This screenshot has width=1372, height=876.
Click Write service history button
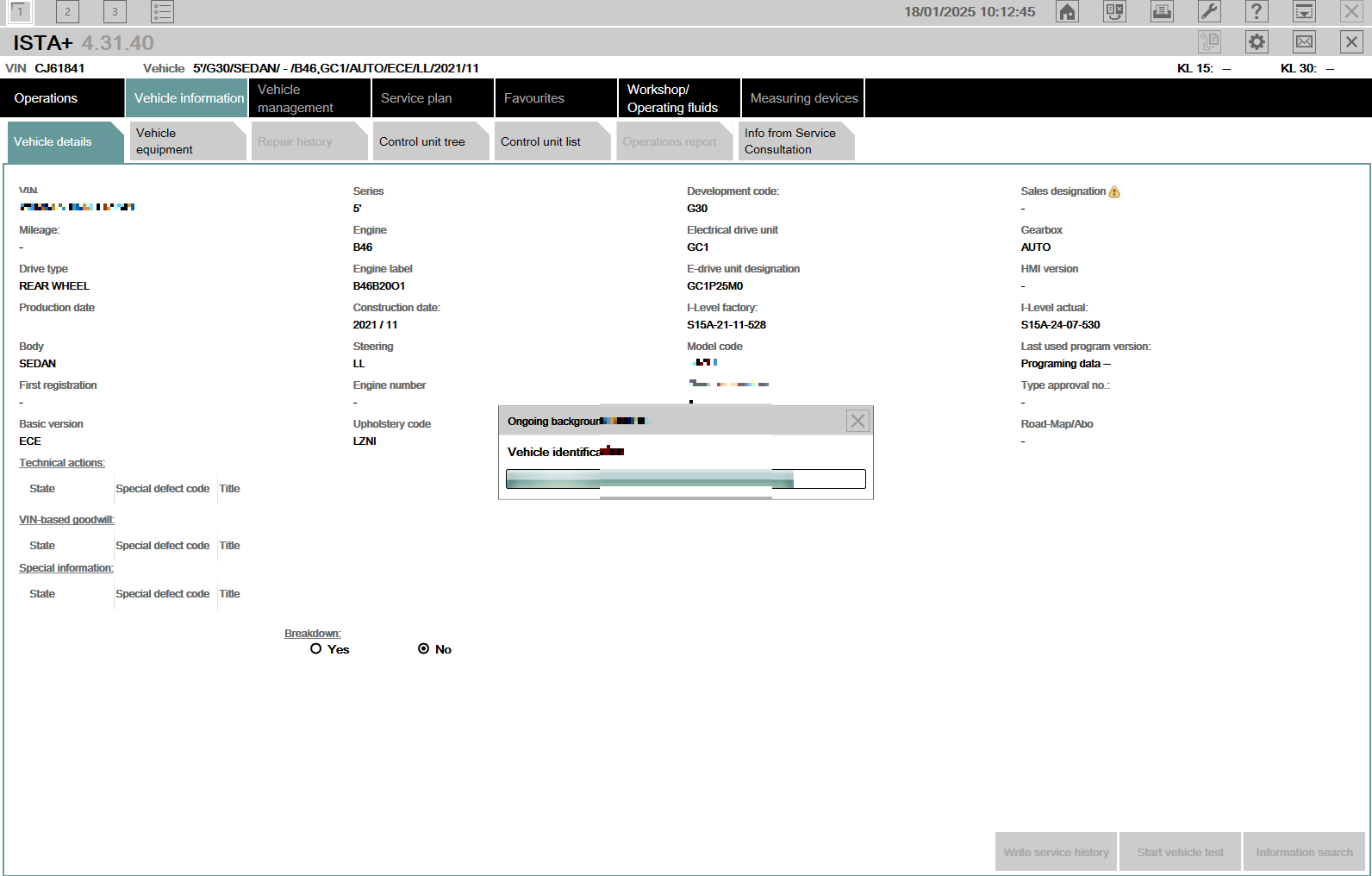(1056, 852)
